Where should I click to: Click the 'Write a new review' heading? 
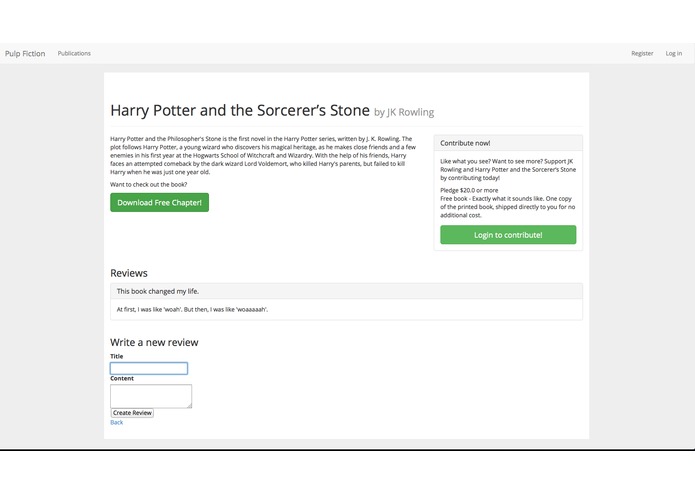coord(154,342)
